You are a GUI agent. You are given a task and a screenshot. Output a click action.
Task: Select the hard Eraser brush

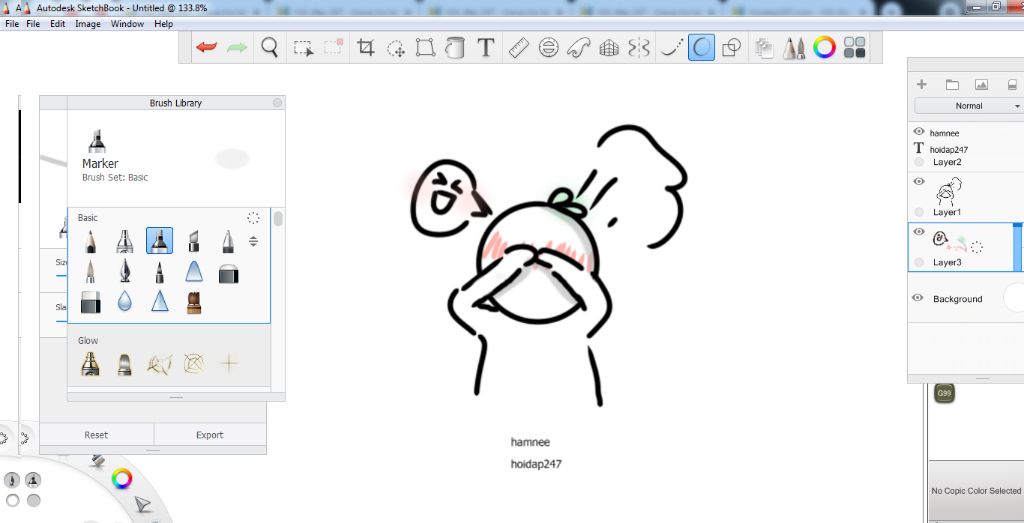91,302
